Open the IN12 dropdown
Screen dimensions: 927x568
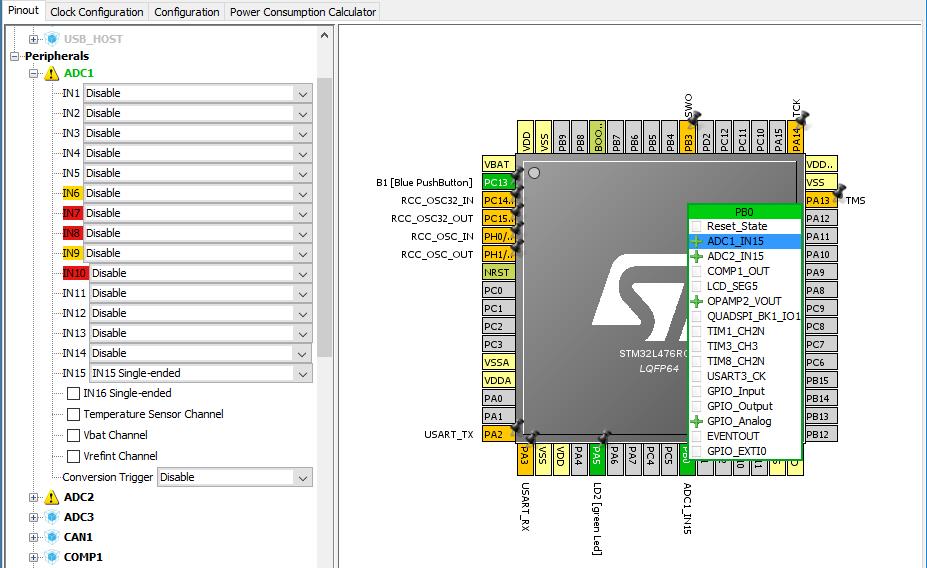point(201,313)
